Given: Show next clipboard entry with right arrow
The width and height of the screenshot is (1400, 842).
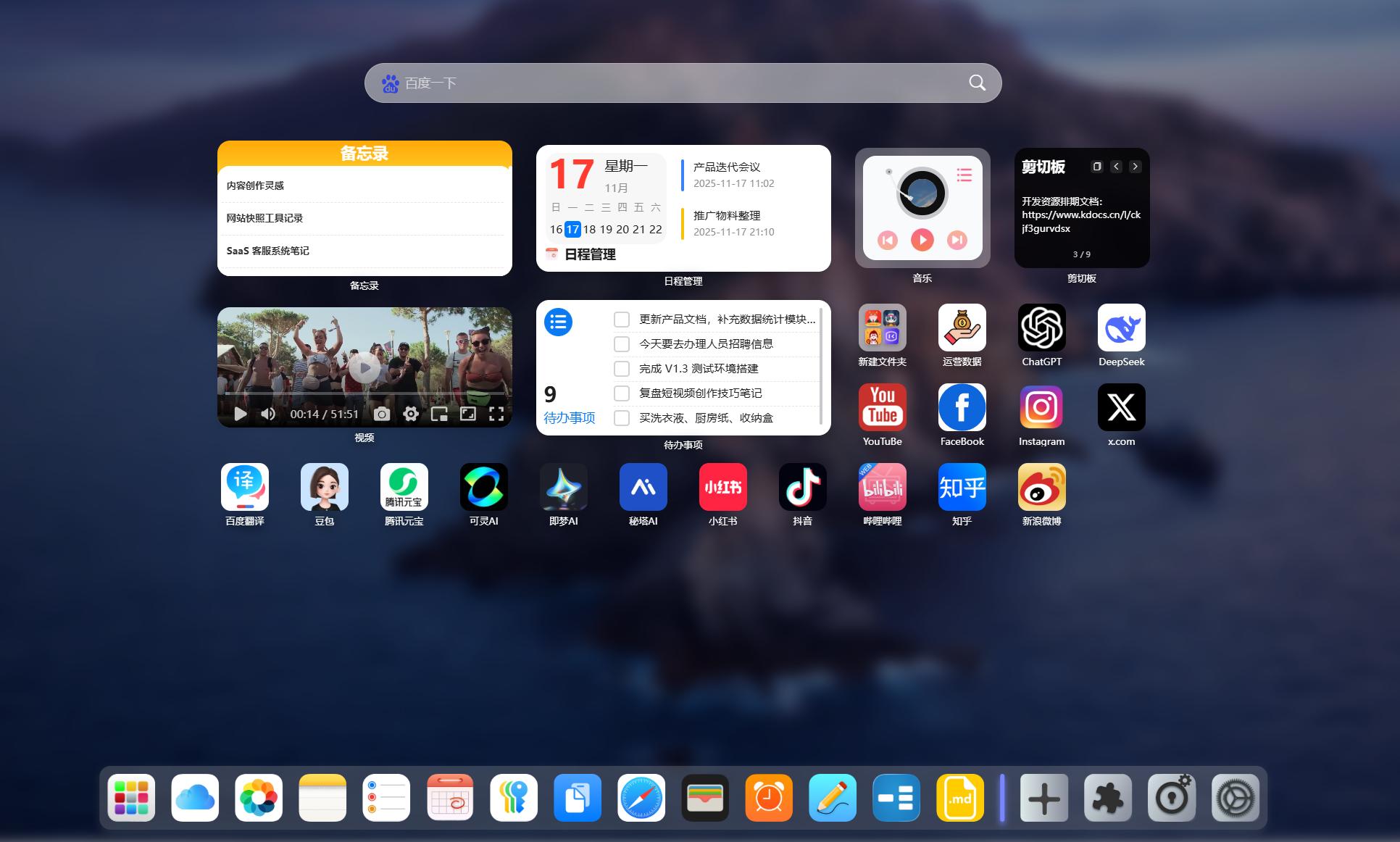Looking at the screenshot, I should pos(1135,166).
